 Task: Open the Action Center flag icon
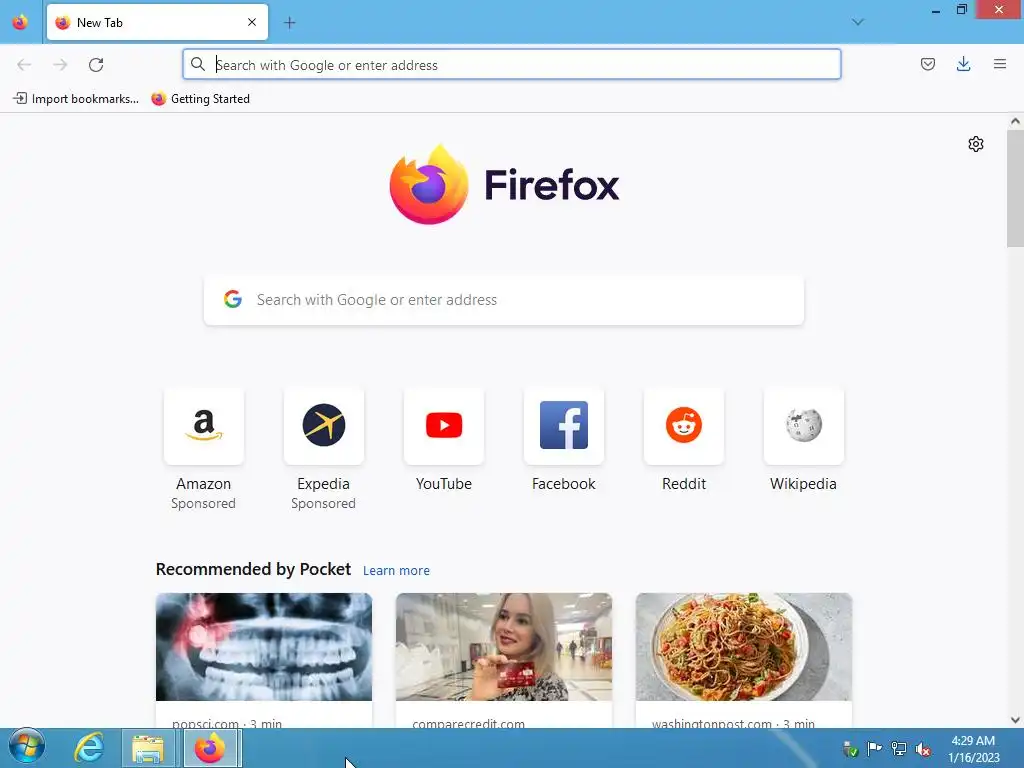click(874, 749)
